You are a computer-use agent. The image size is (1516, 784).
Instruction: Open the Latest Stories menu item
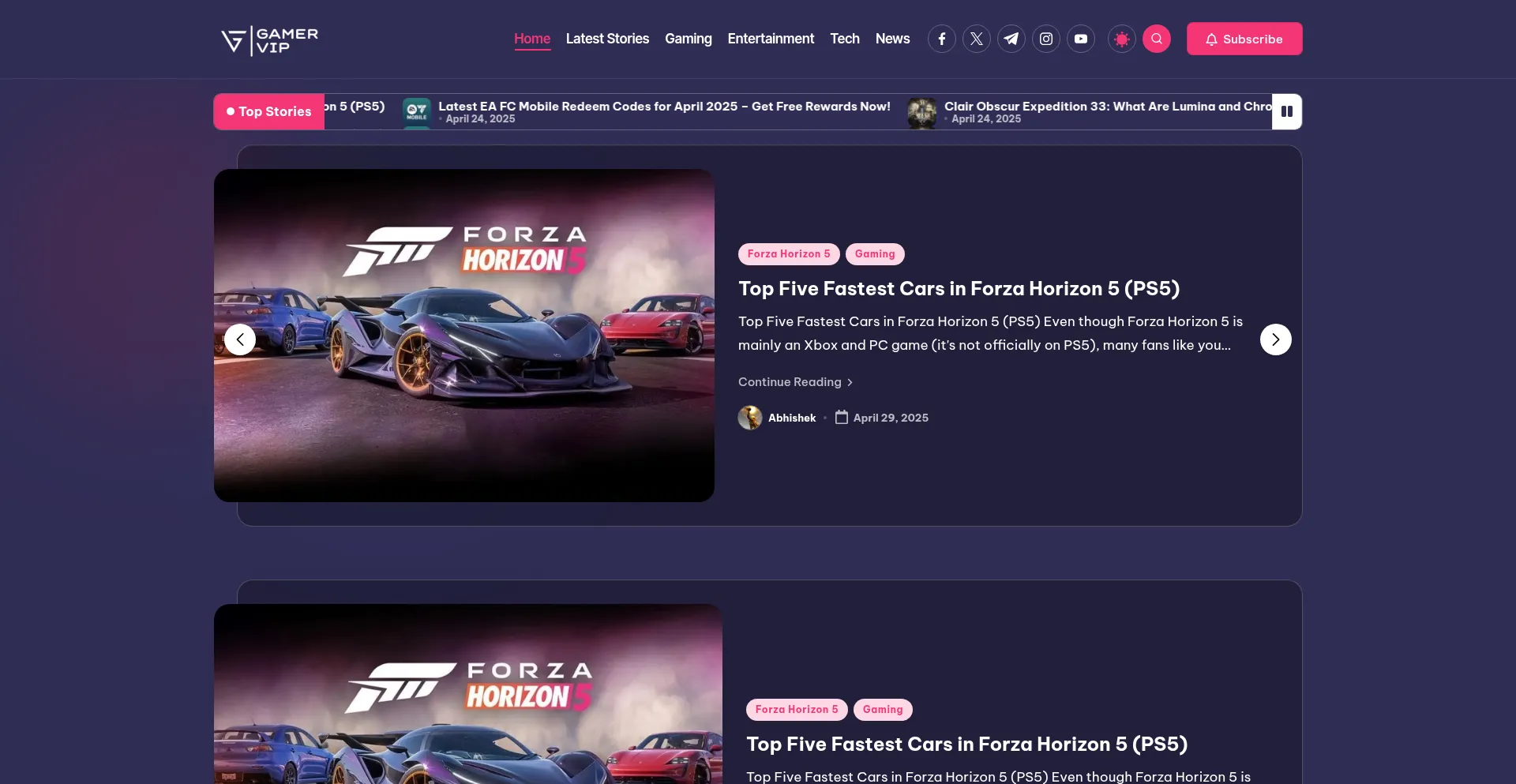pyautogui.click(x=607, y=39)
